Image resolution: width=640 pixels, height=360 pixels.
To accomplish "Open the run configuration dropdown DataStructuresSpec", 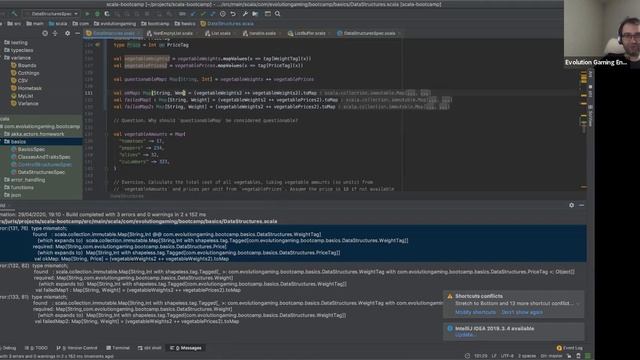I will tap(51, 14).
